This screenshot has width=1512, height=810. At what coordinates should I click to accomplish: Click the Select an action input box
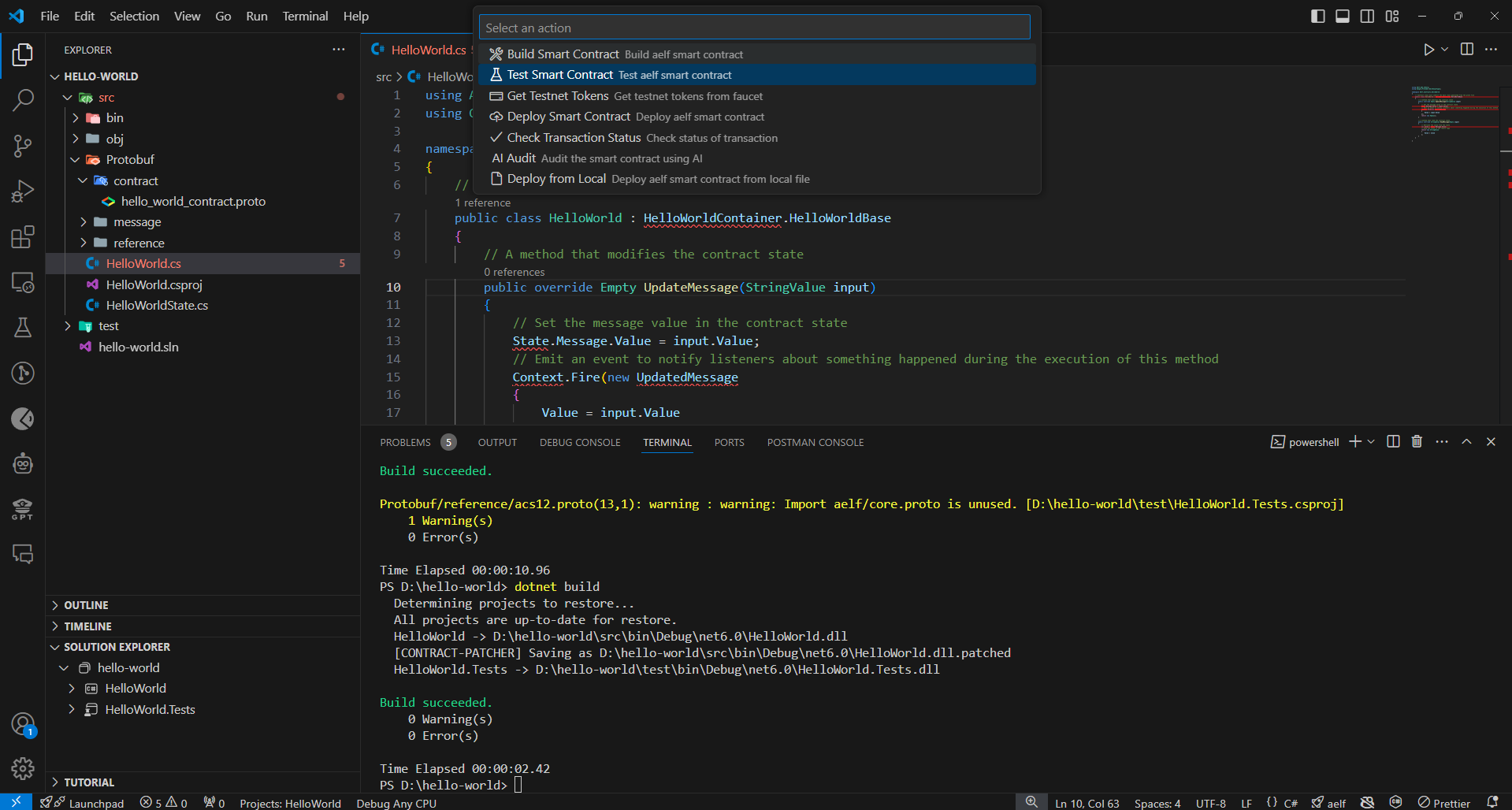(754, 28)
